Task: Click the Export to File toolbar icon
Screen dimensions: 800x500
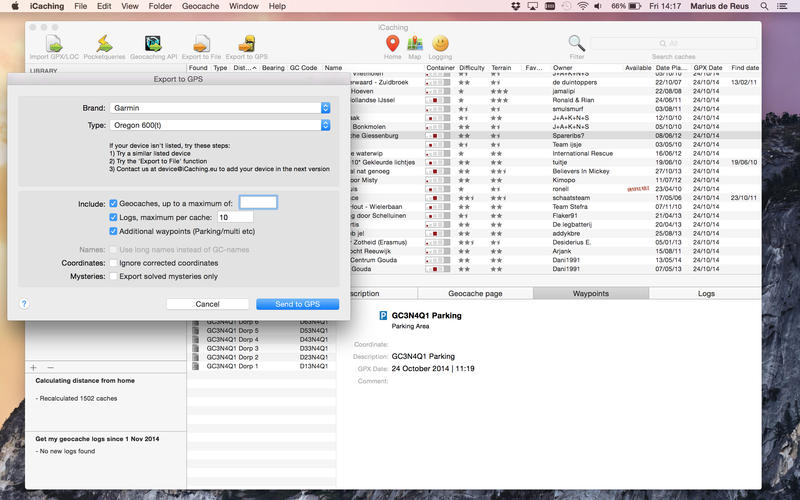Action: (x=202, y=44)
